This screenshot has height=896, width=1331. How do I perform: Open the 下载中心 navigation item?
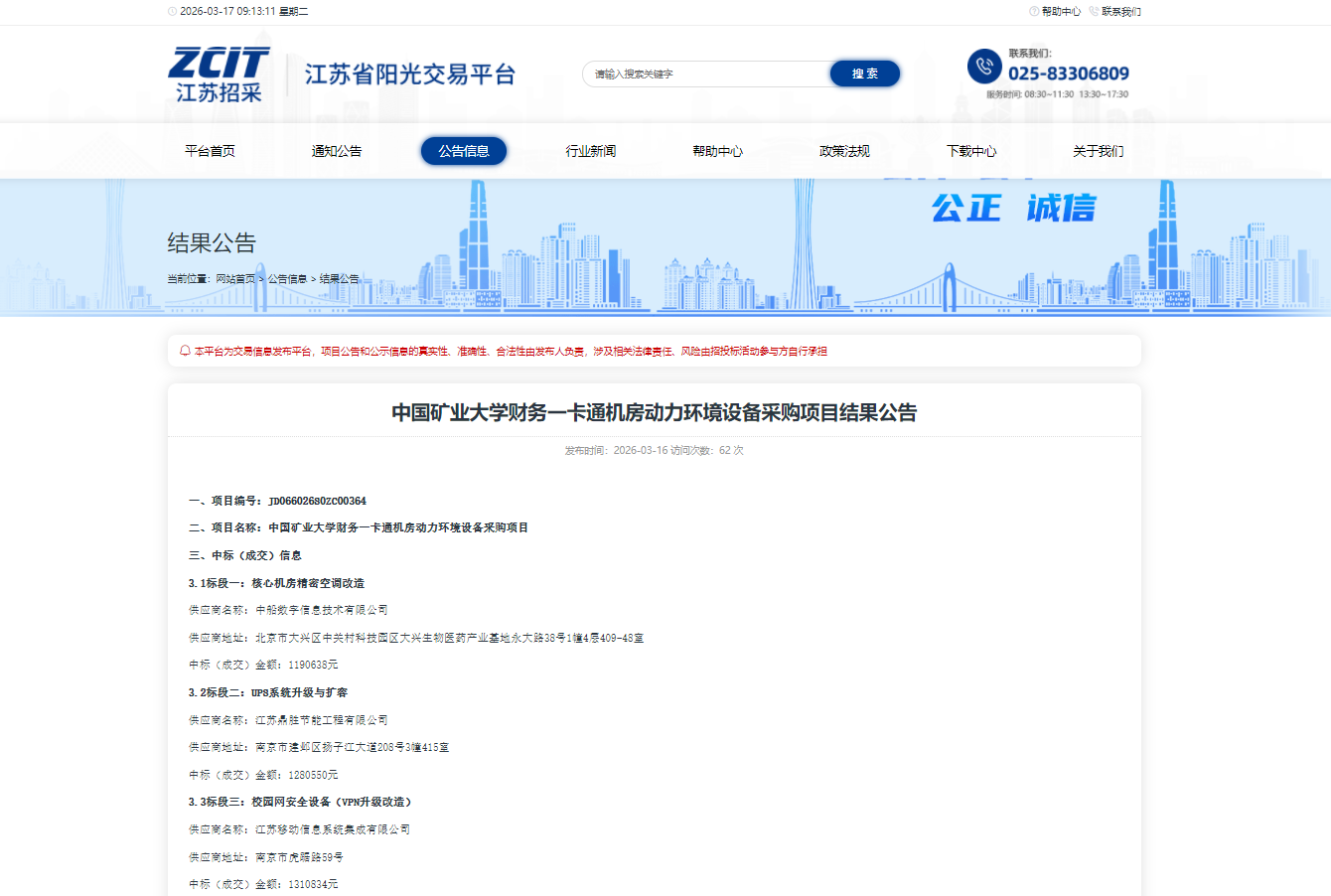click(x=971, y=151)
